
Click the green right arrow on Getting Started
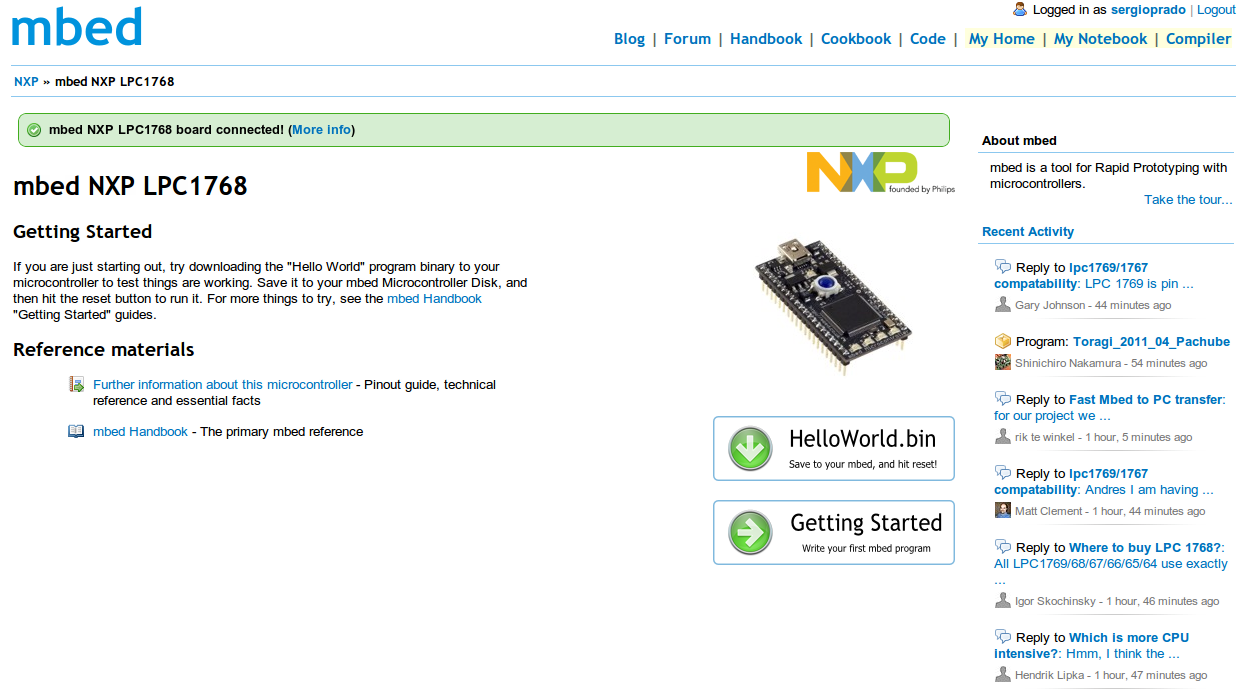(750, 532)
